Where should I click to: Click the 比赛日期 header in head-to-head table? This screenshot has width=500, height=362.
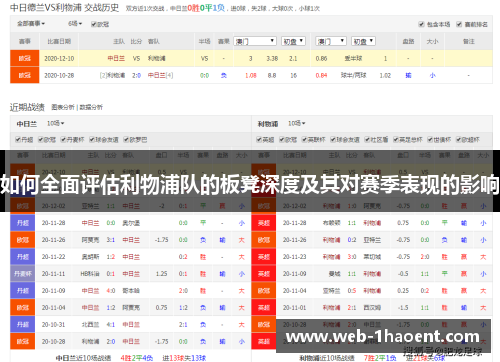tap(59, 41)
